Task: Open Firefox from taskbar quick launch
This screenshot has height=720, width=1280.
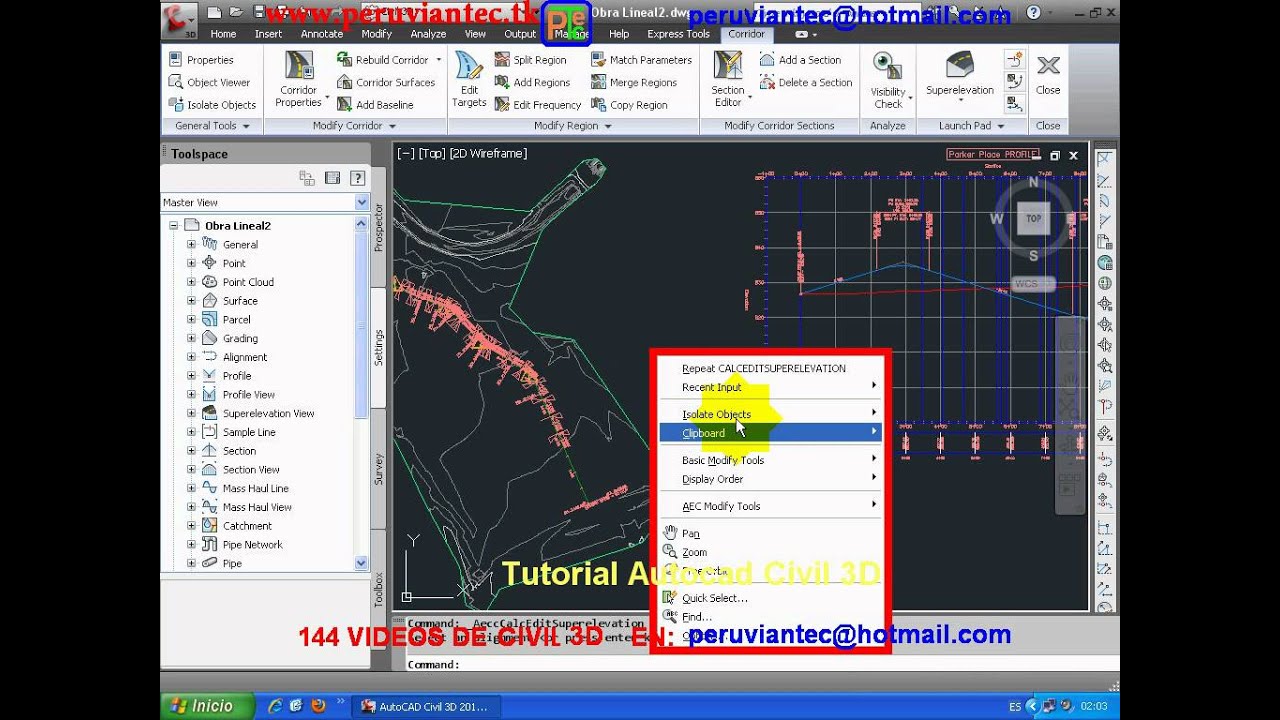Action: [318, 706]
